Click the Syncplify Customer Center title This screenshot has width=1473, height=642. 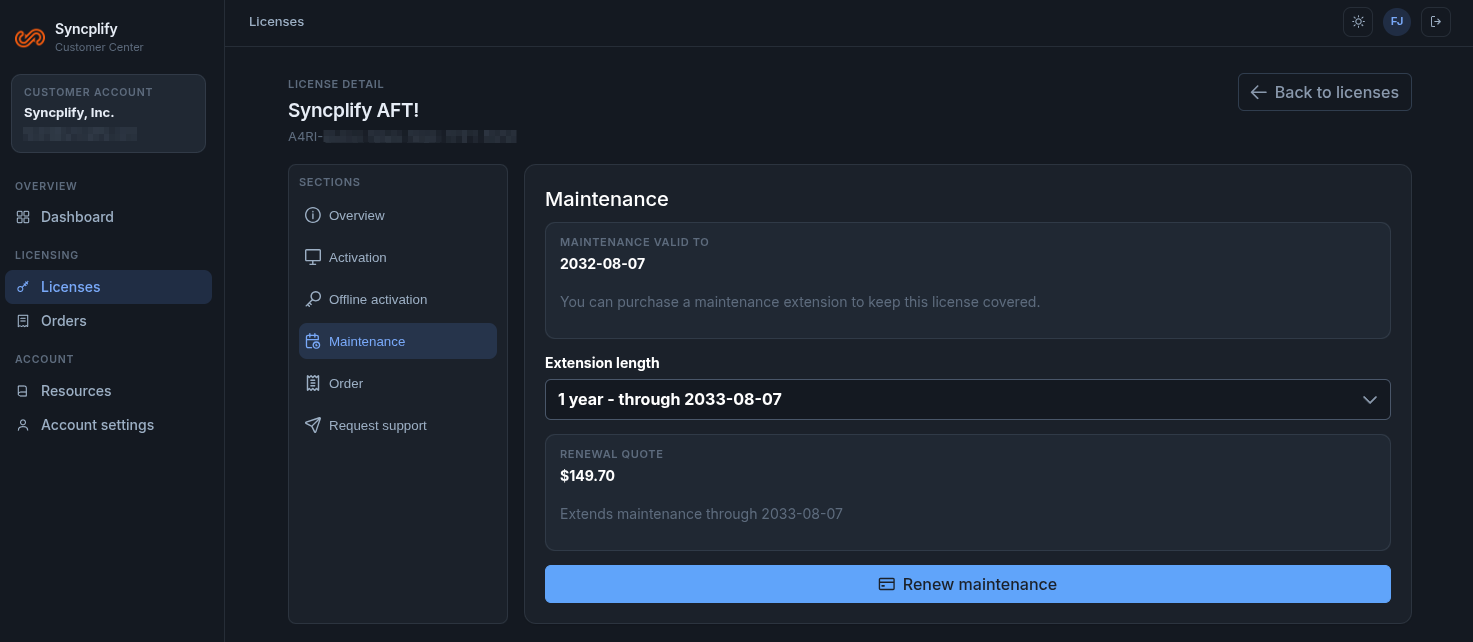point(99,37)
